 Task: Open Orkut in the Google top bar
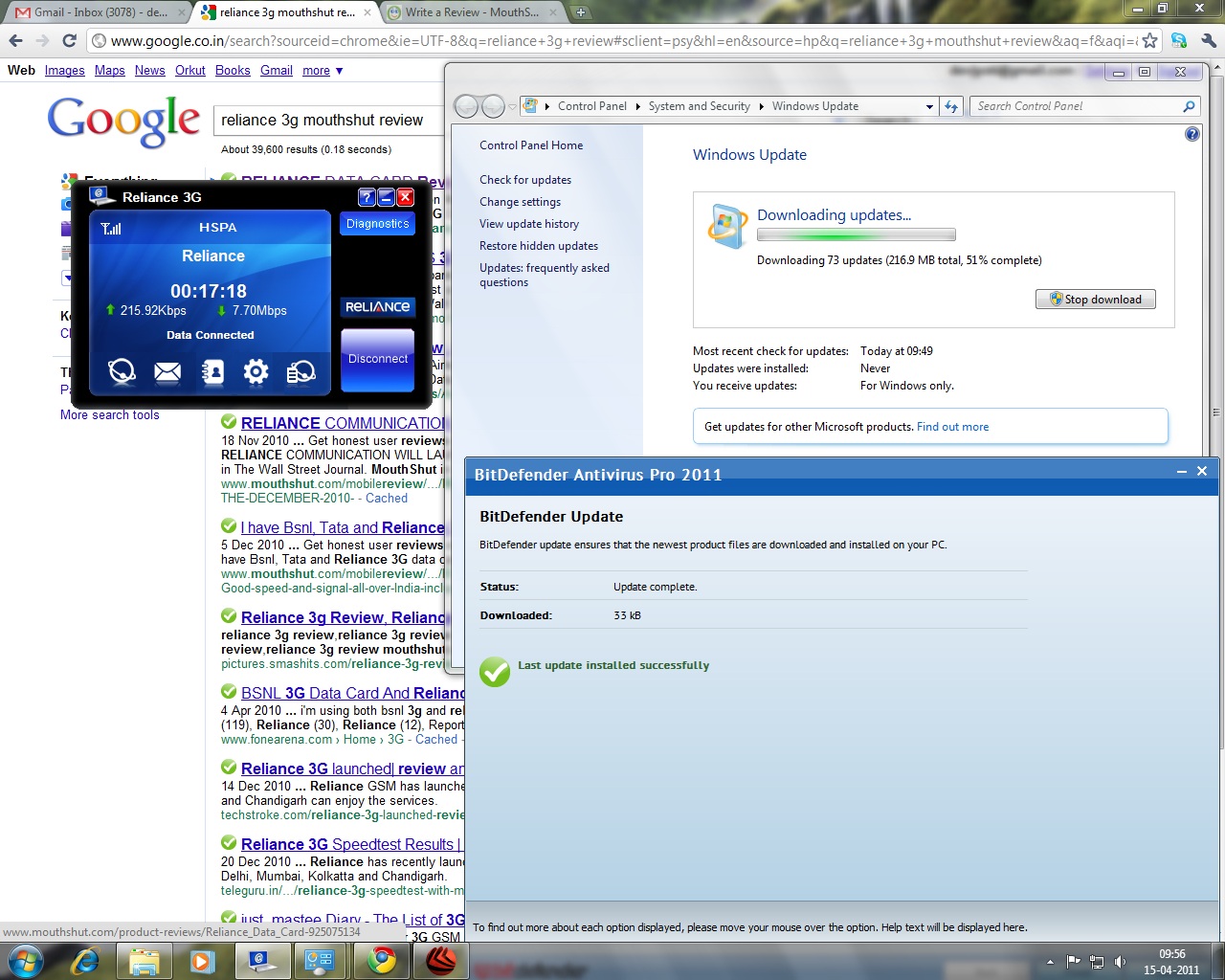point(190,71)
